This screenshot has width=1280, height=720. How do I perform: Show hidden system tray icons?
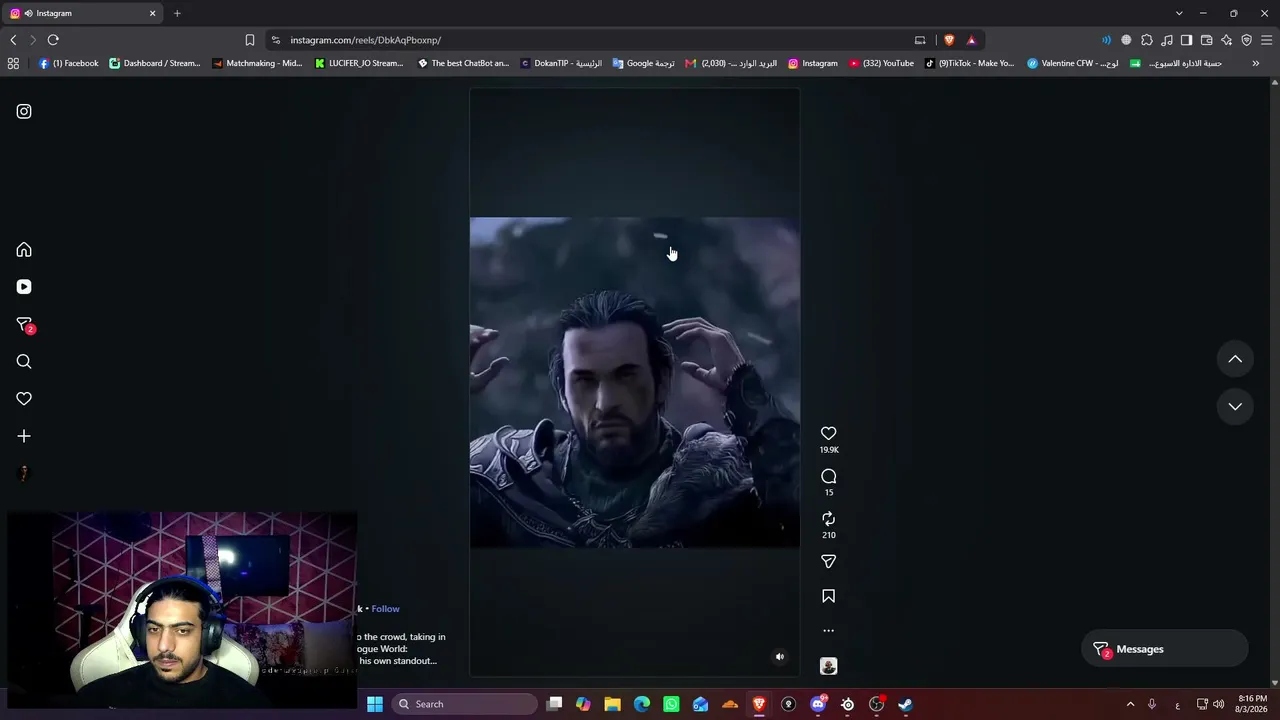tap(1130, 704)
